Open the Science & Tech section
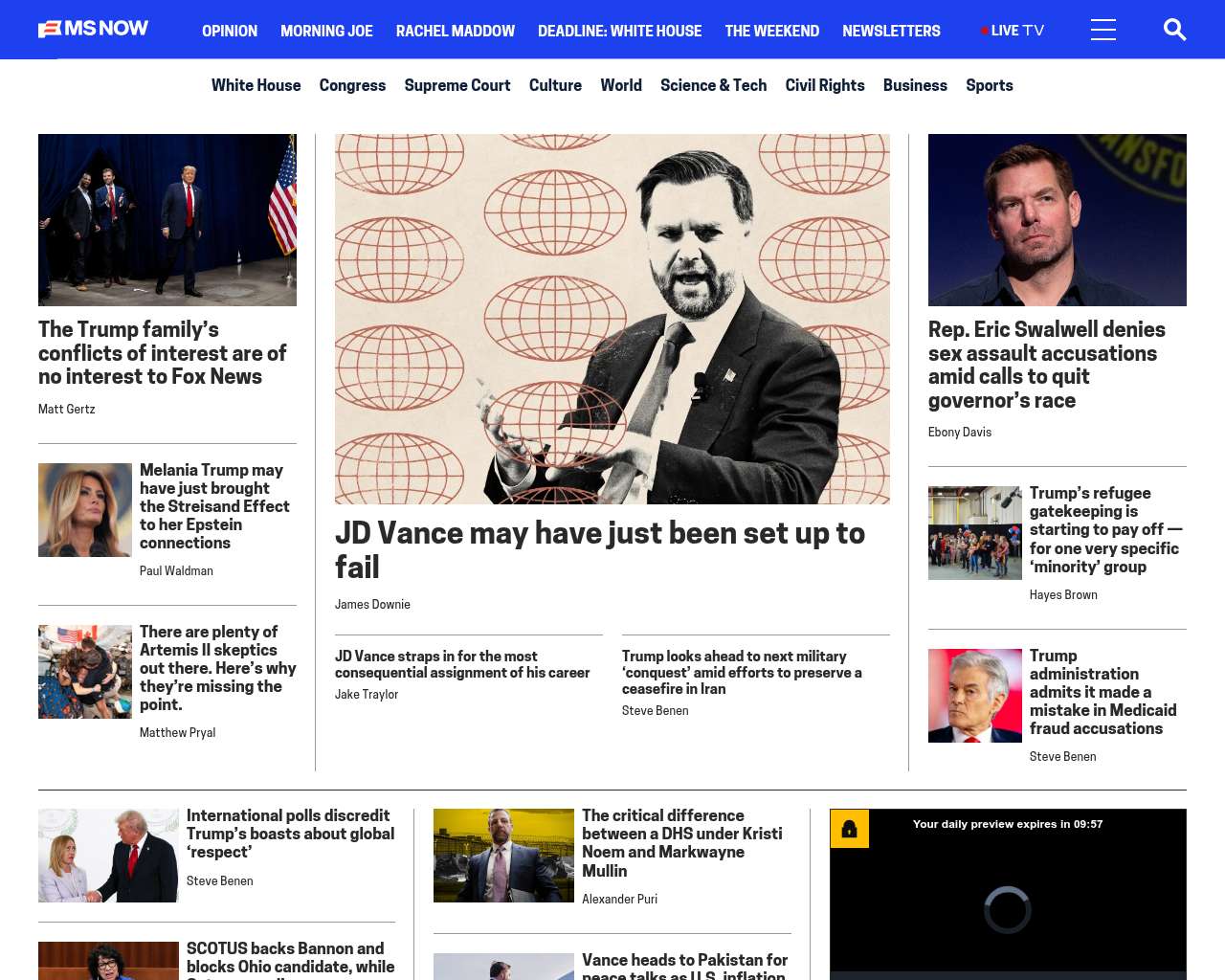1225x980 pixels. pos(713,85)
